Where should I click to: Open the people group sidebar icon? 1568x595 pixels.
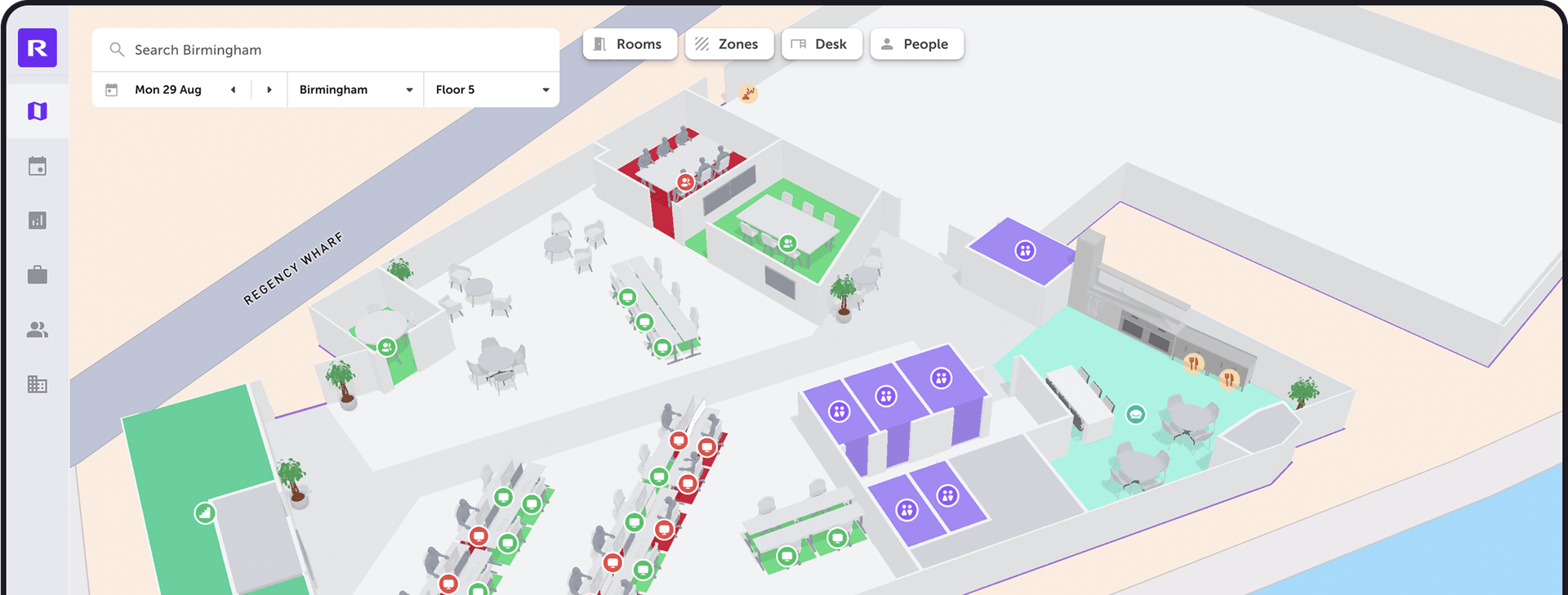[38, 330]
